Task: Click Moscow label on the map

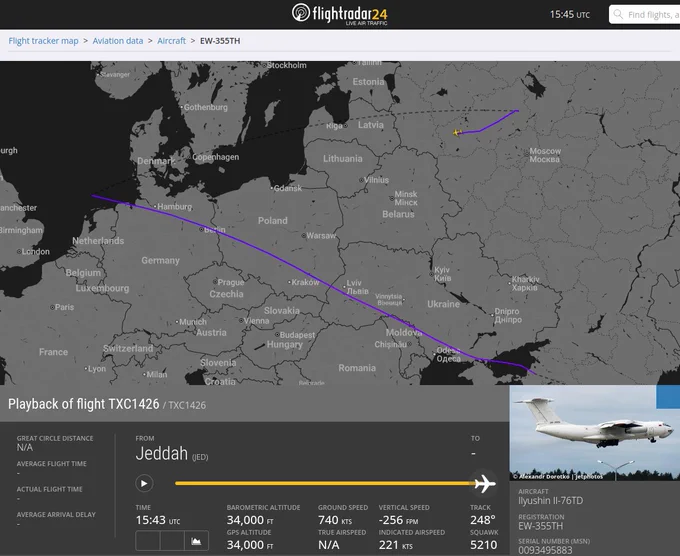Action: (x=545, y=155)
